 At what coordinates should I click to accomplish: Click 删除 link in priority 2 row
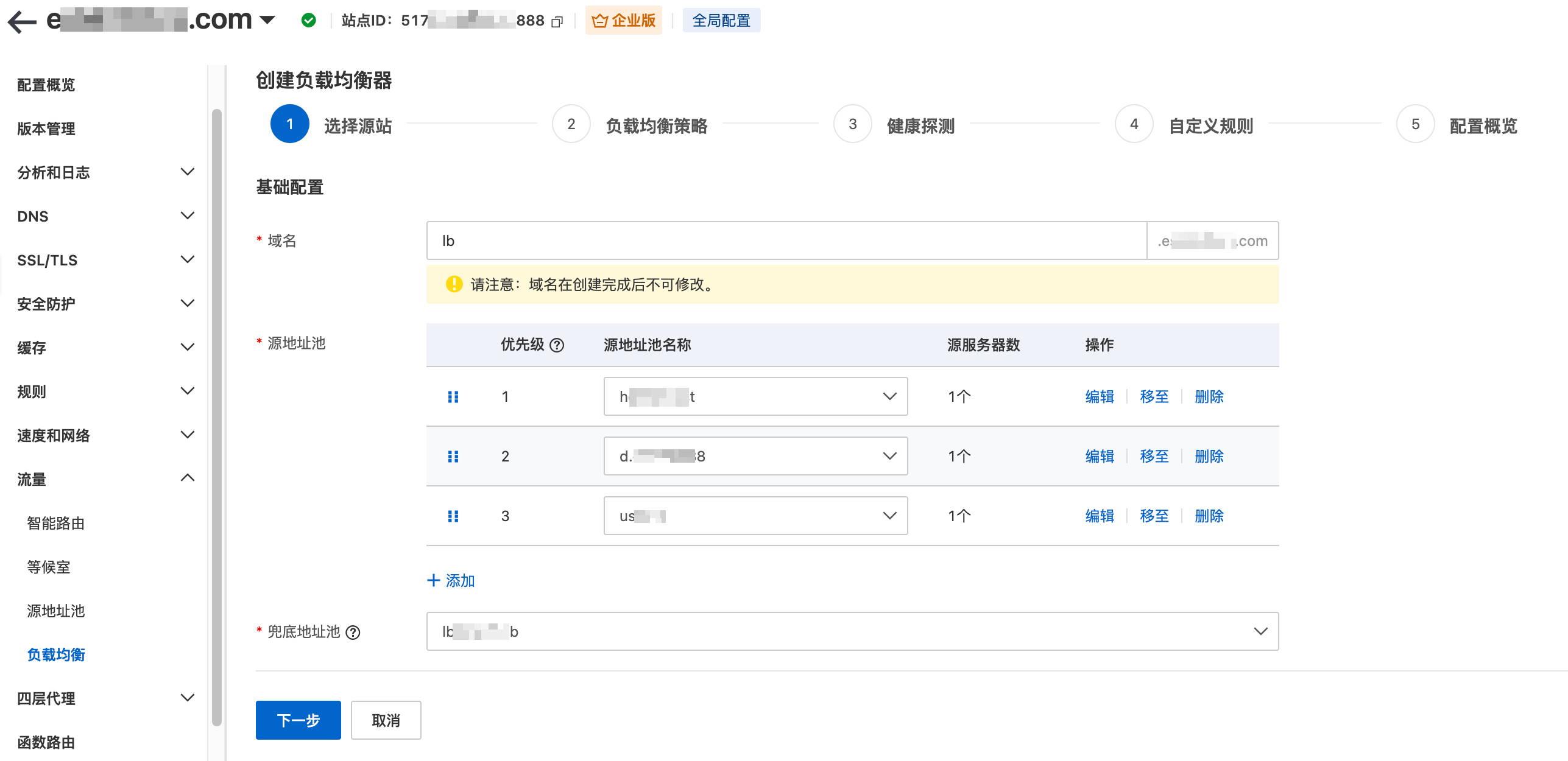click(1209, 457)
